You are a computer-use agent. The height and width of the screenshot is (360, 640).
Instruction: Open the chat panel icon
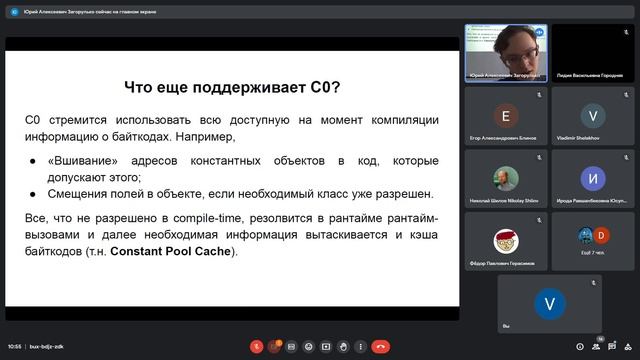612,347
